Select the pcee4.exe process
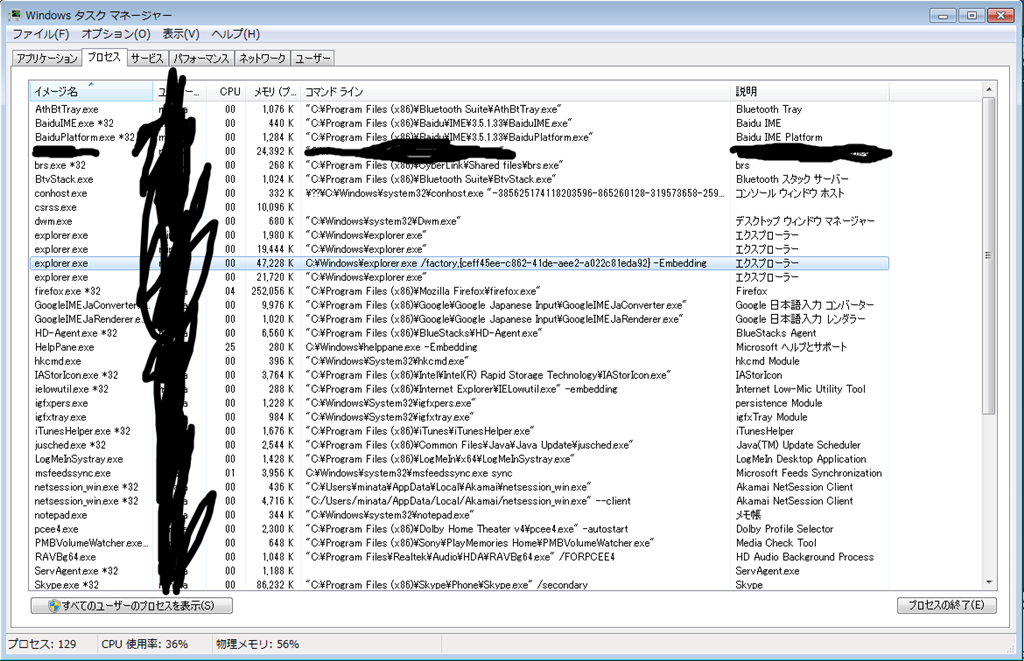1024x661 pixels. click(x=459, y=529)
